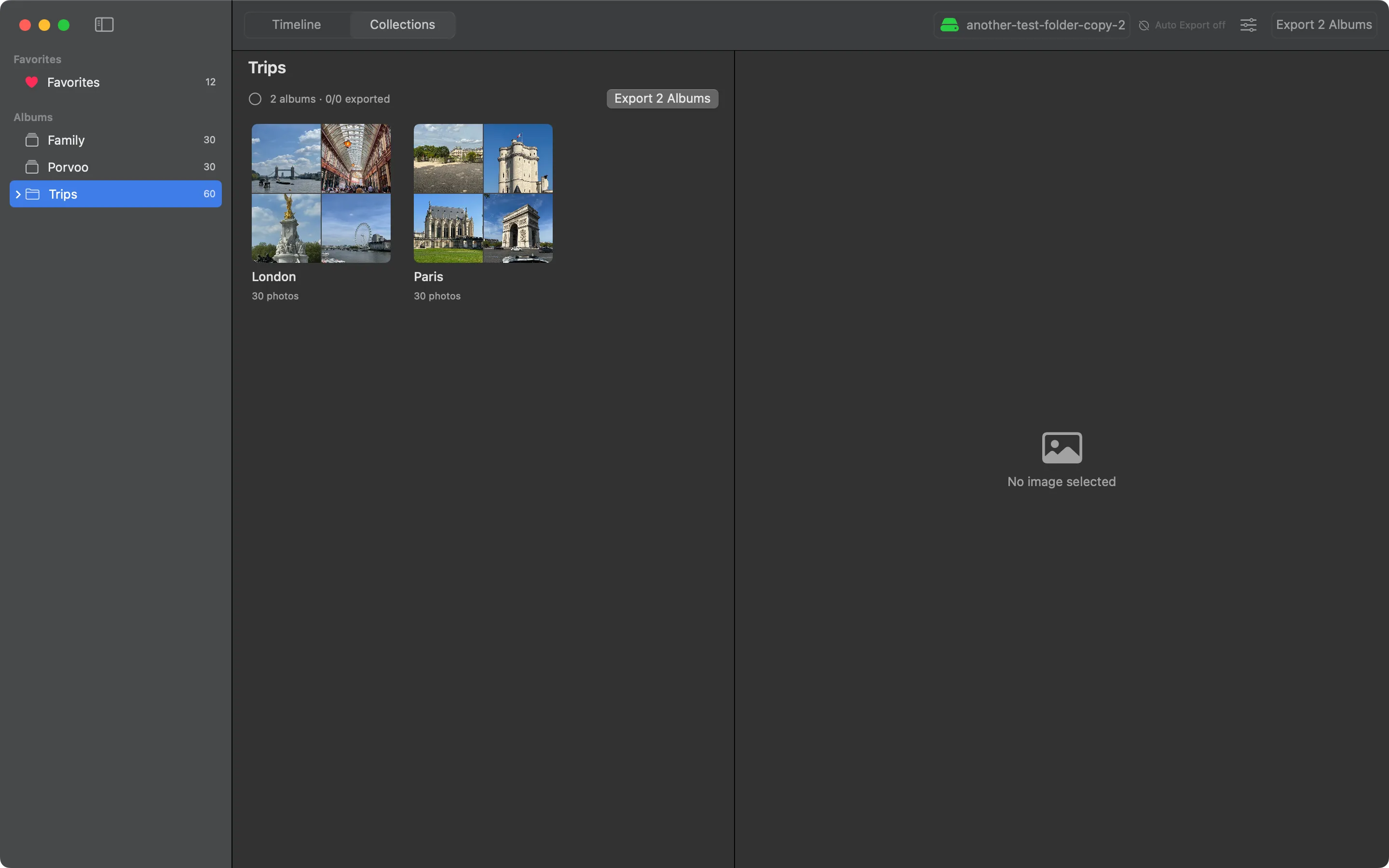This screenshot has height=868, width=1389.
Task: Choose destination folder another-test-folder-copy-2
Action: point(1032,25)
